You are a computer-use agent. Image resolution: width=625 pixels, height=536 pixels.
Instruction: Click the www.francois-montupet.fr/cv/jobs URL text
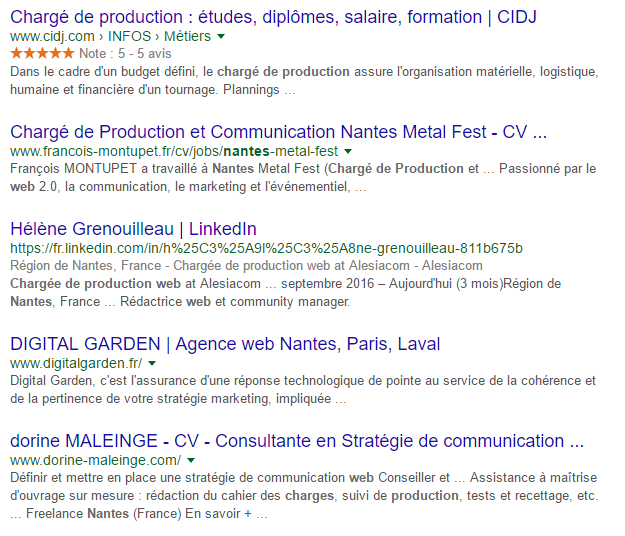174,151
